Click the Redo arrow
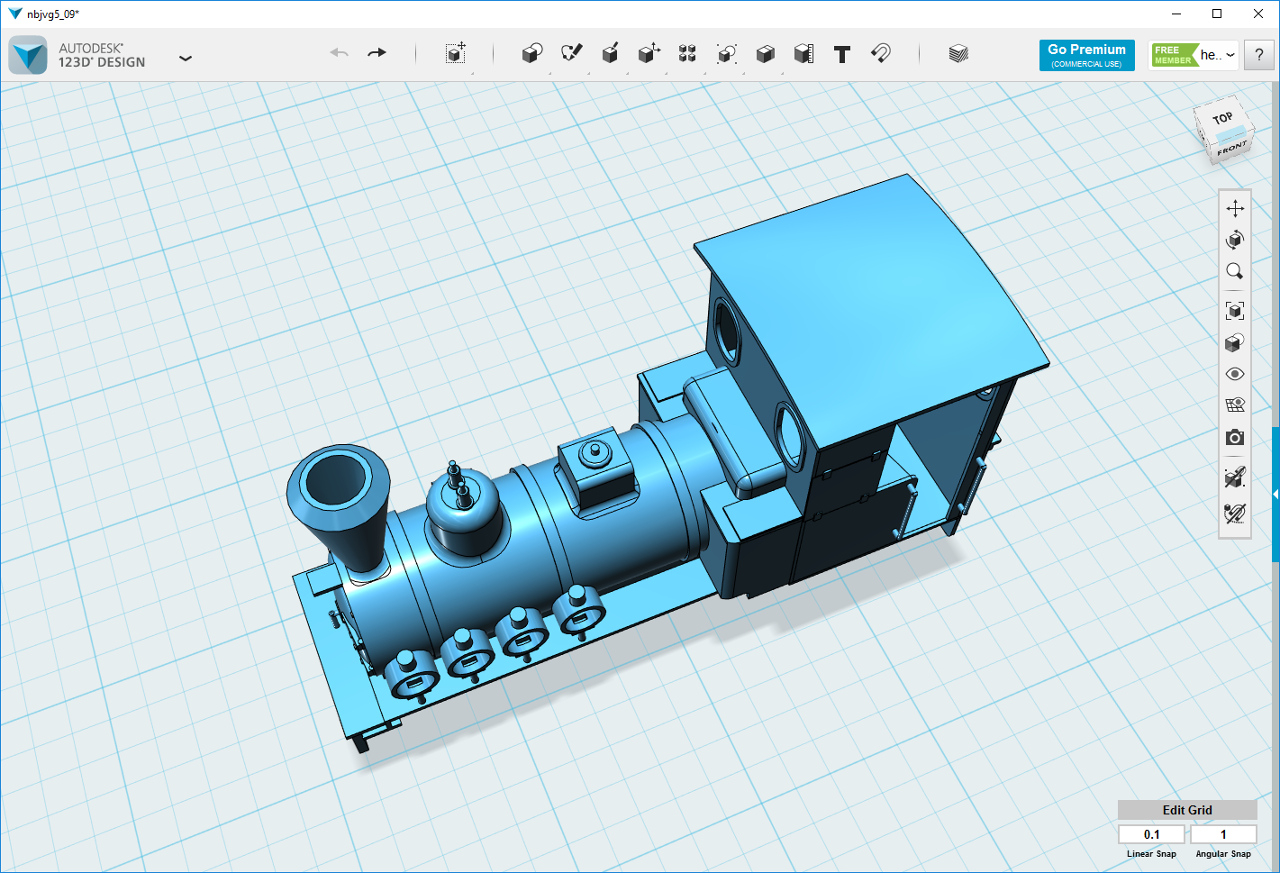The height and width of the screenshot is (873, 1280). point(376,53)
